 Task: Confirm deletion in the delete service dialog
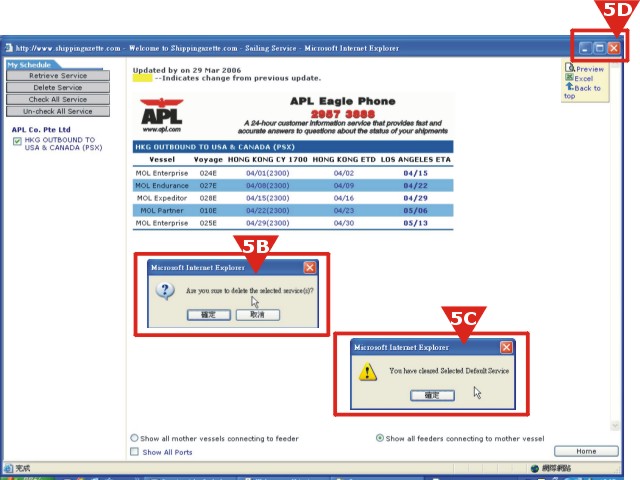pyautogui.click(x=209, y=315)
